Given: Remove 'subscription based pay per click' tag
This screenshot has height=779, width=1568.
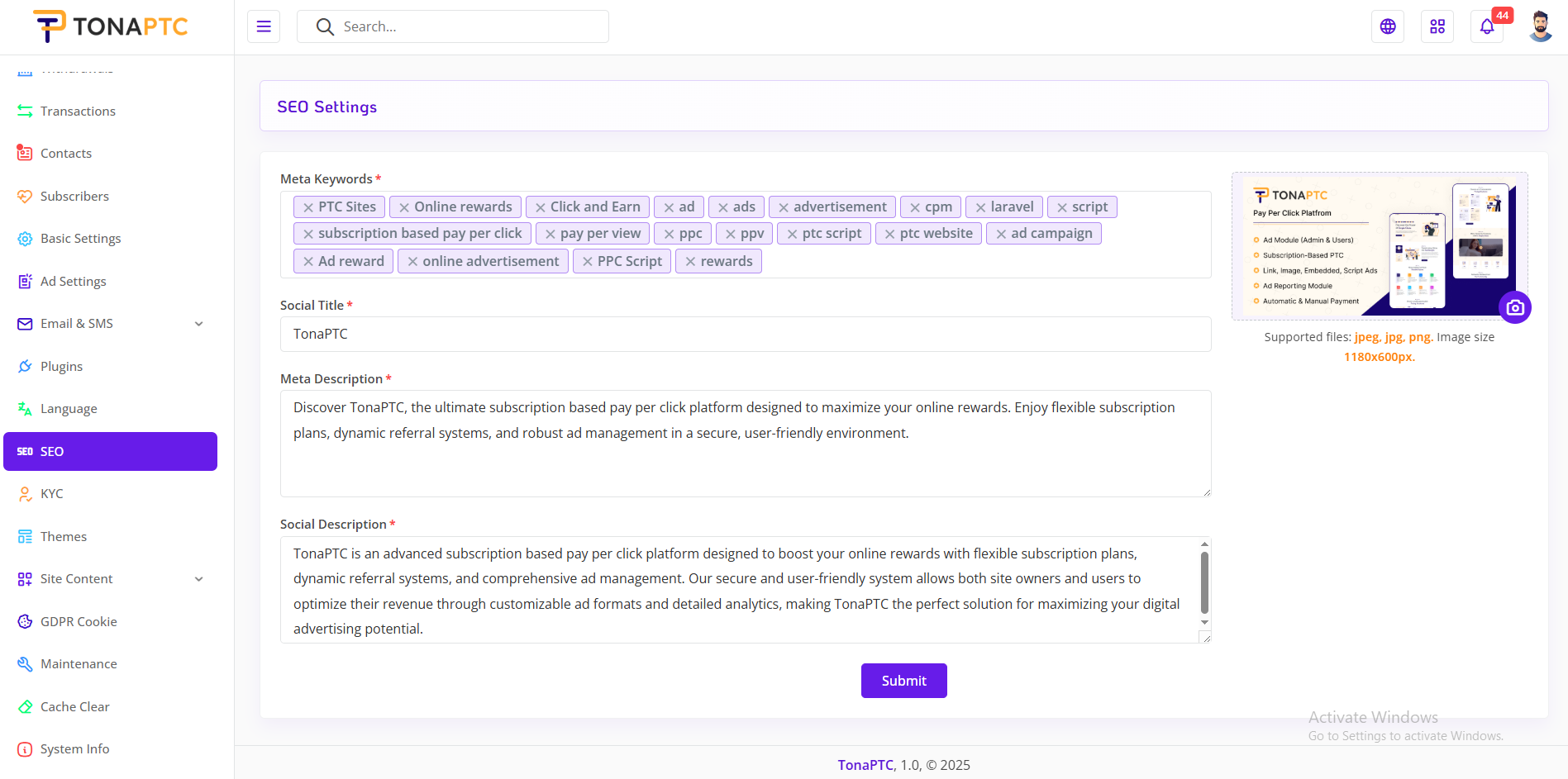Looking at the screenshot, I should pyautogui.click(x=308, y=234).
